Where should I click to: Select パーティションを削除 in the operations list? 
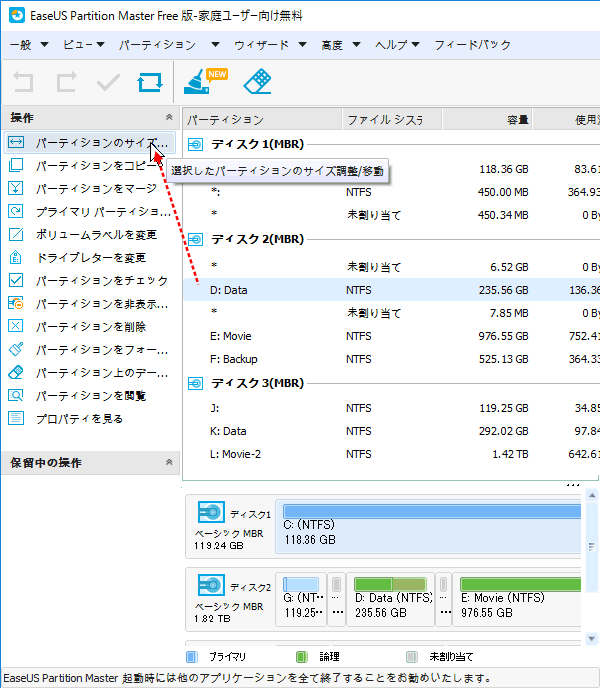tap(90, 326)
